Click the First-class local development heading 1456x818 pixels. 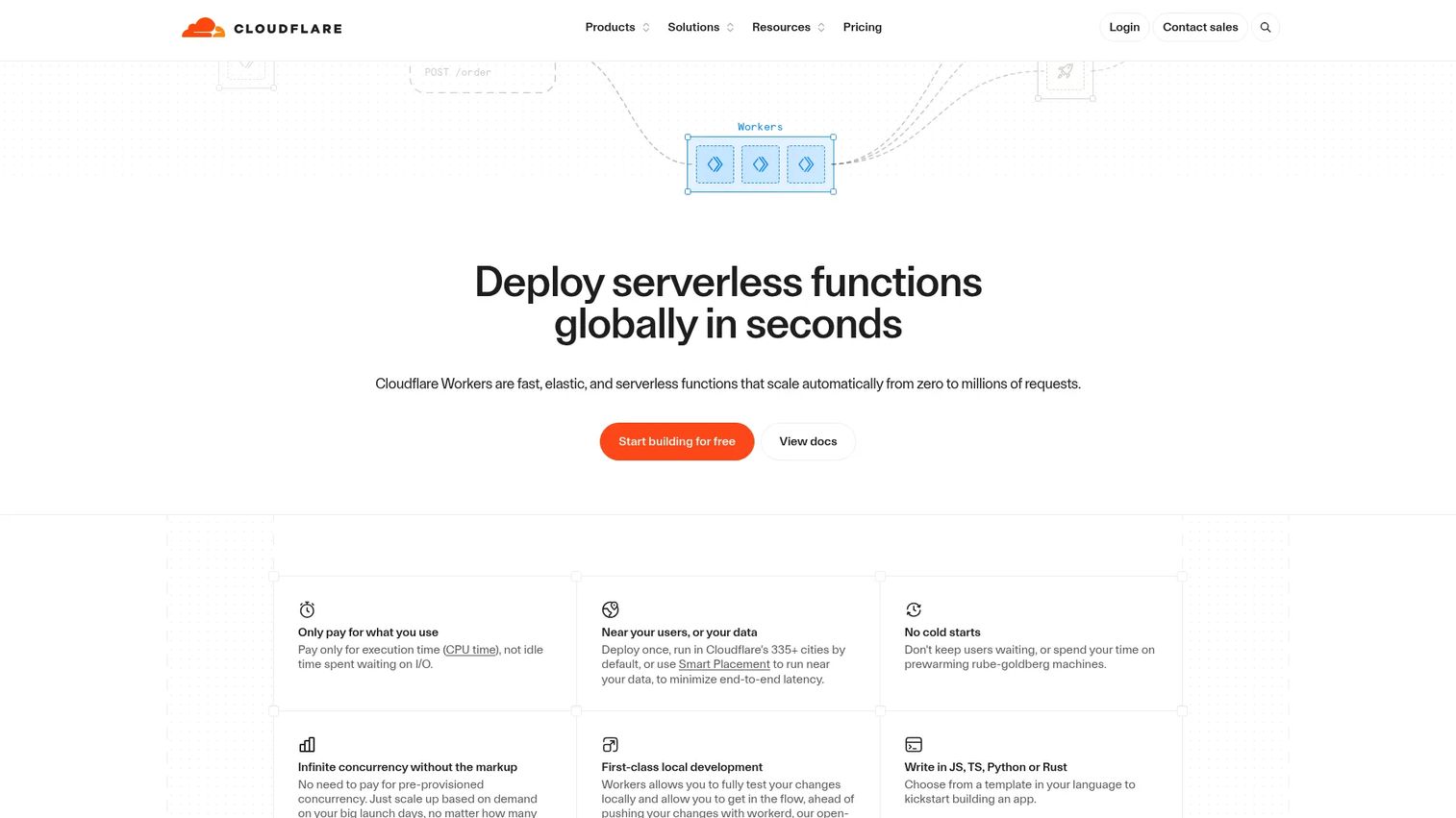click(682, 767)
